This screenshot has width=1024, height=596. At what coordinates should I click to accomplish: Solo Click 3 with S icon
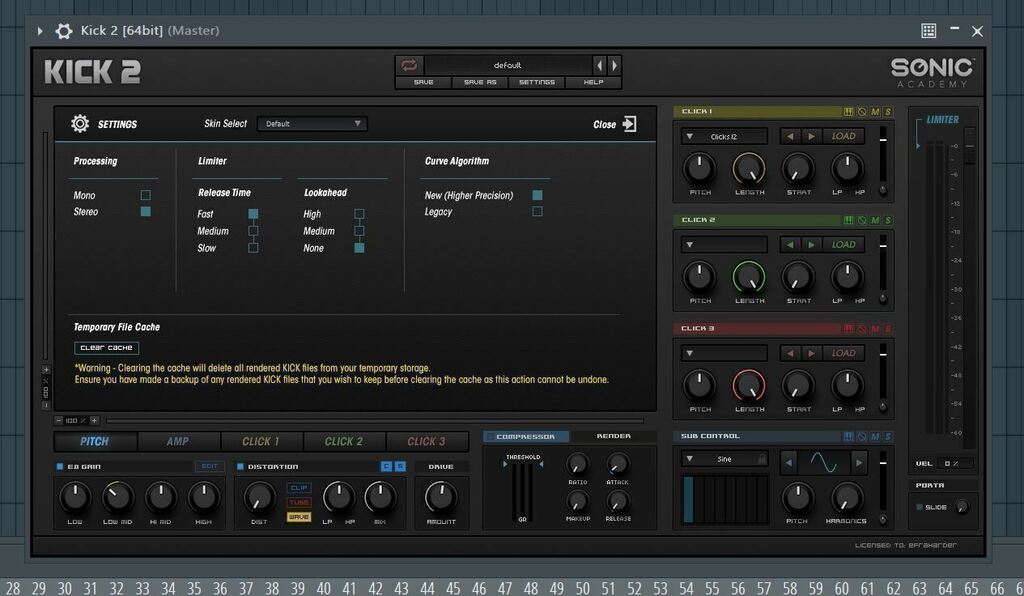(x=888, y=328)
